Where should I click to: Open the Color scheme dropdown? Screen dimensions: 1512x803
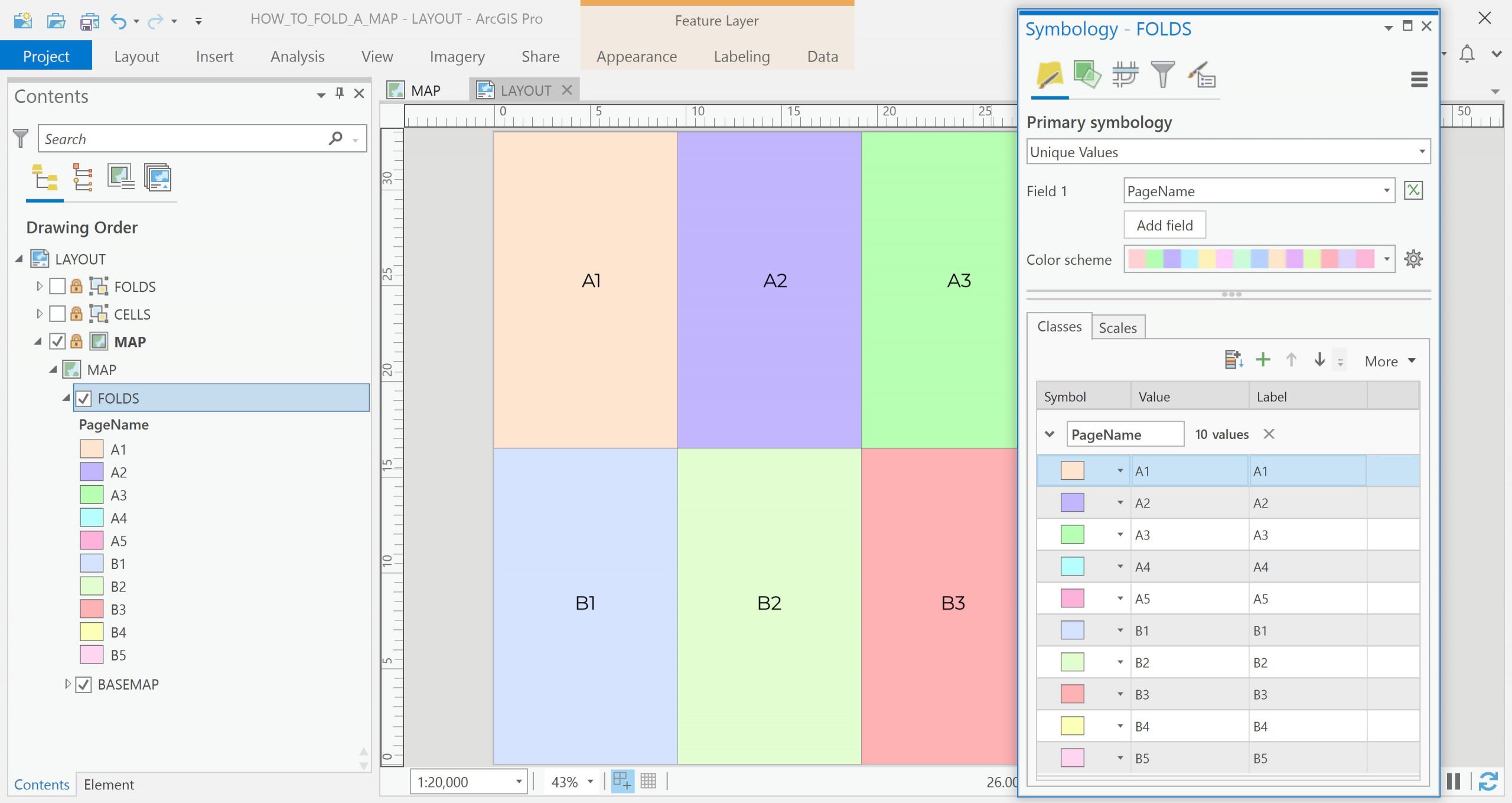coord(1386,259)
